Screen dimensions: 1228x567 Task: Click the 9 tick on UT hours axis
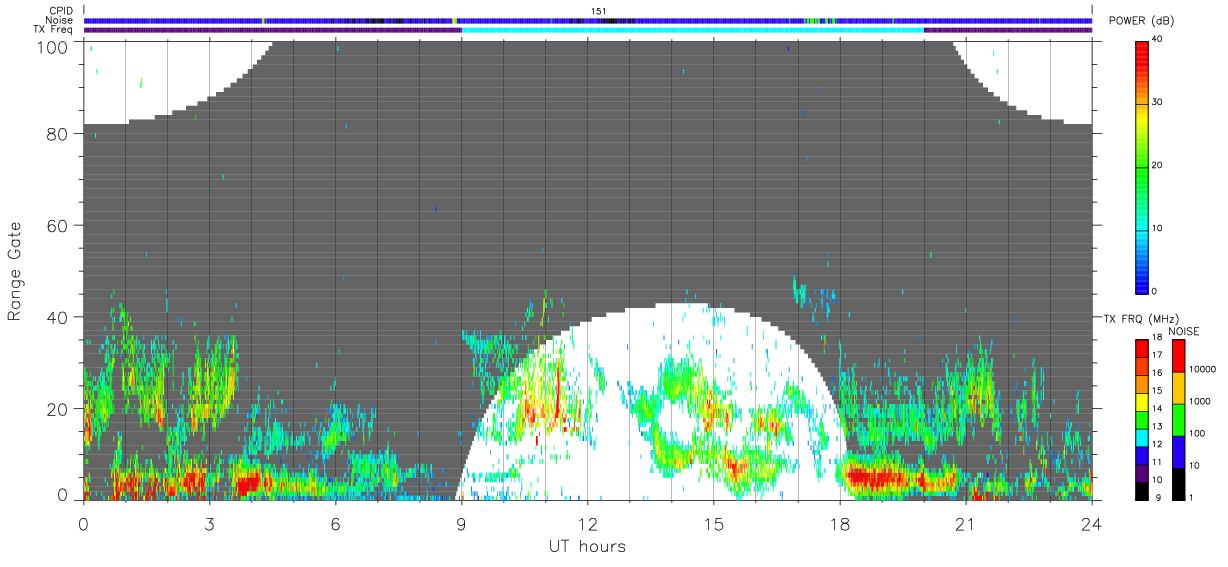click(461, 523)
